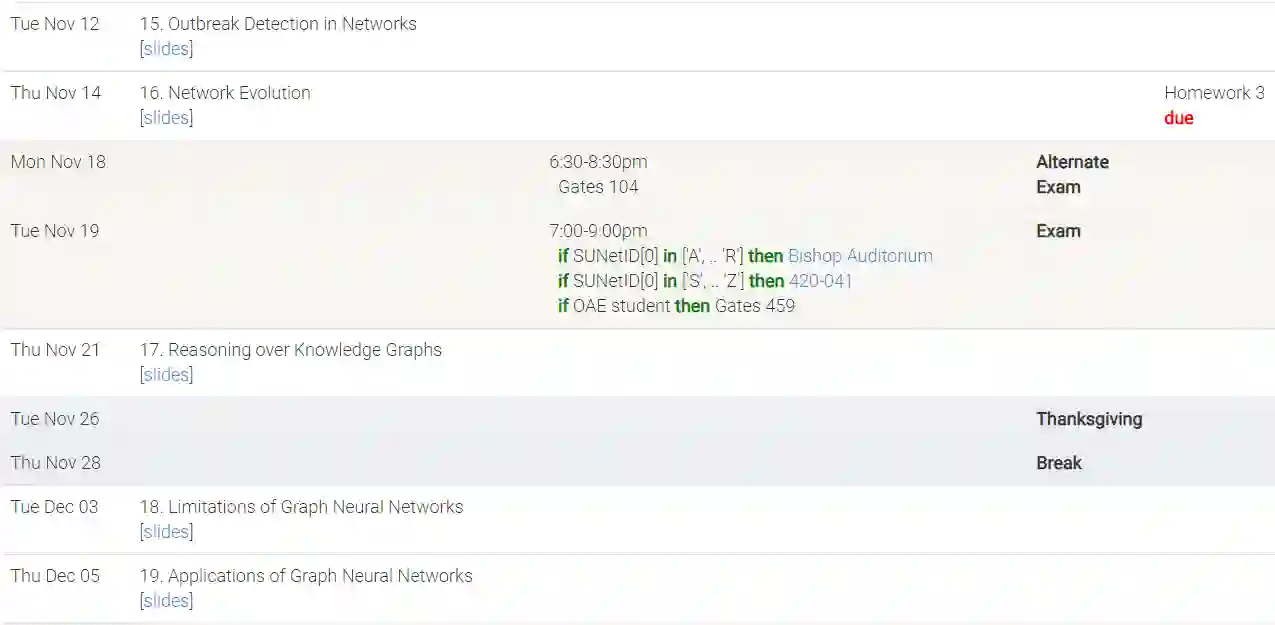This screenshot has height=625, width=1275.
Task: Follow the 420-041 room link
Action: click(820, 281)
